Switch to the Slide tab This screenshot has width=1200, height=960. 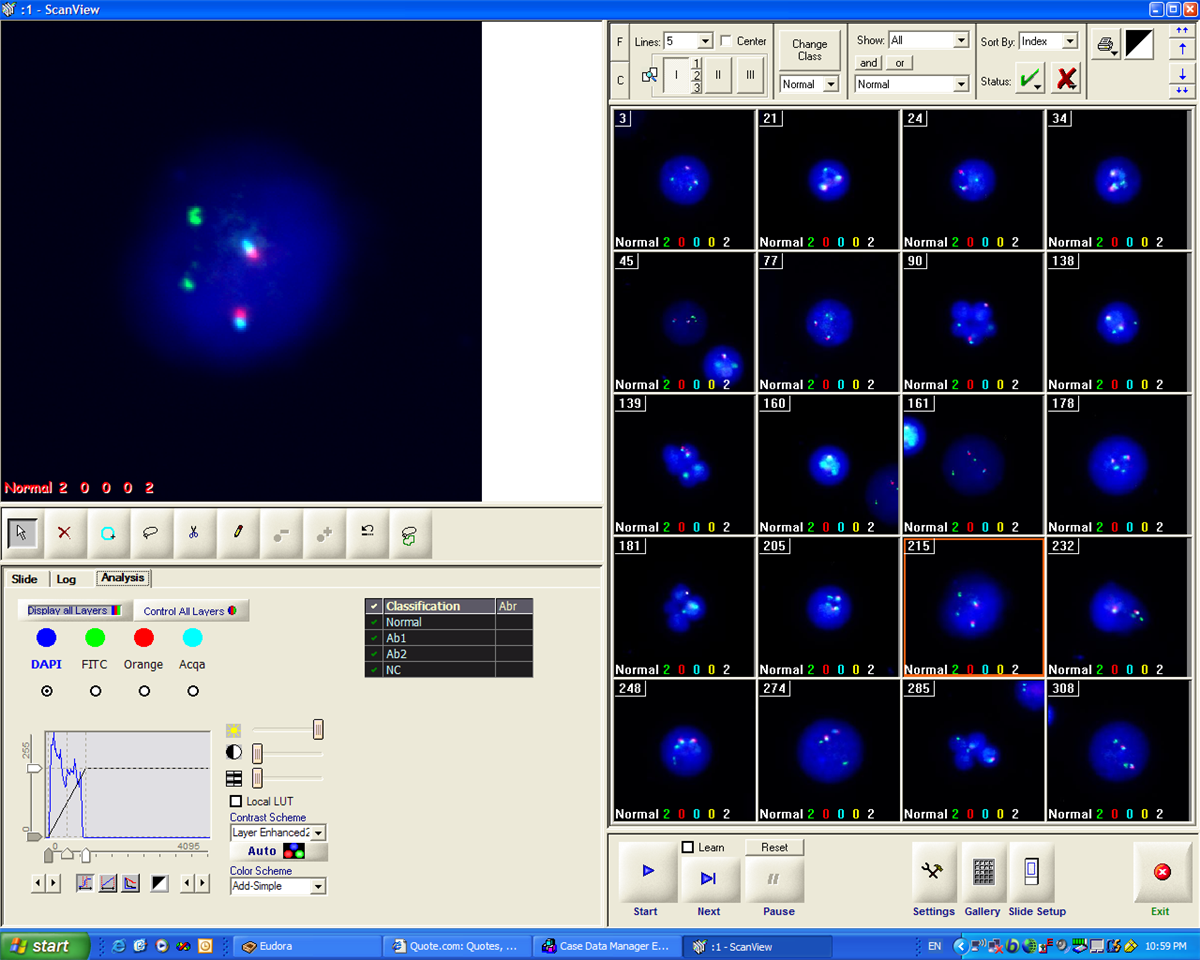click(25, 579)
